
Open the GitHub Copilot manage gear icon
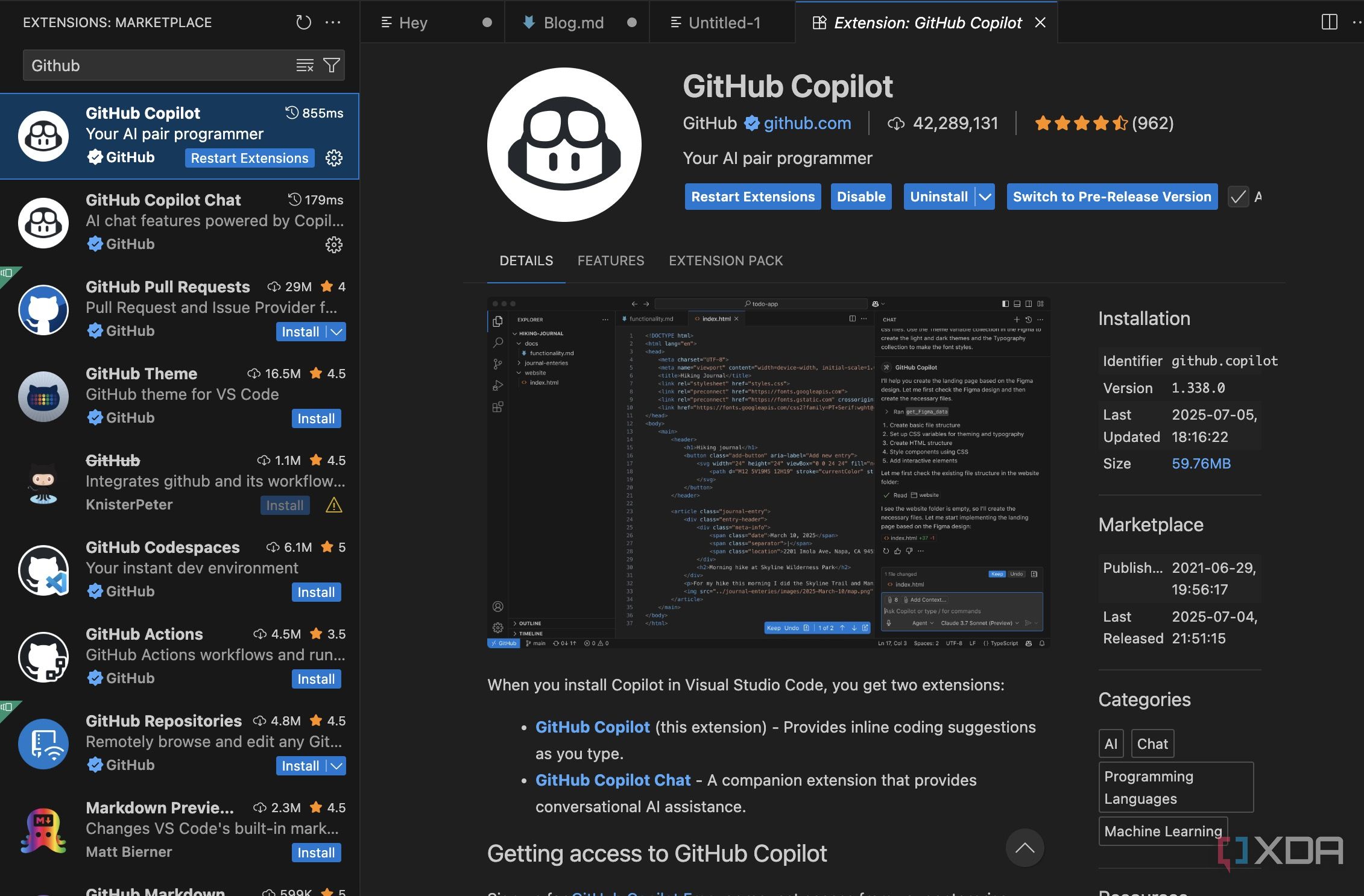pyautogui.click(x=333, y=158)
